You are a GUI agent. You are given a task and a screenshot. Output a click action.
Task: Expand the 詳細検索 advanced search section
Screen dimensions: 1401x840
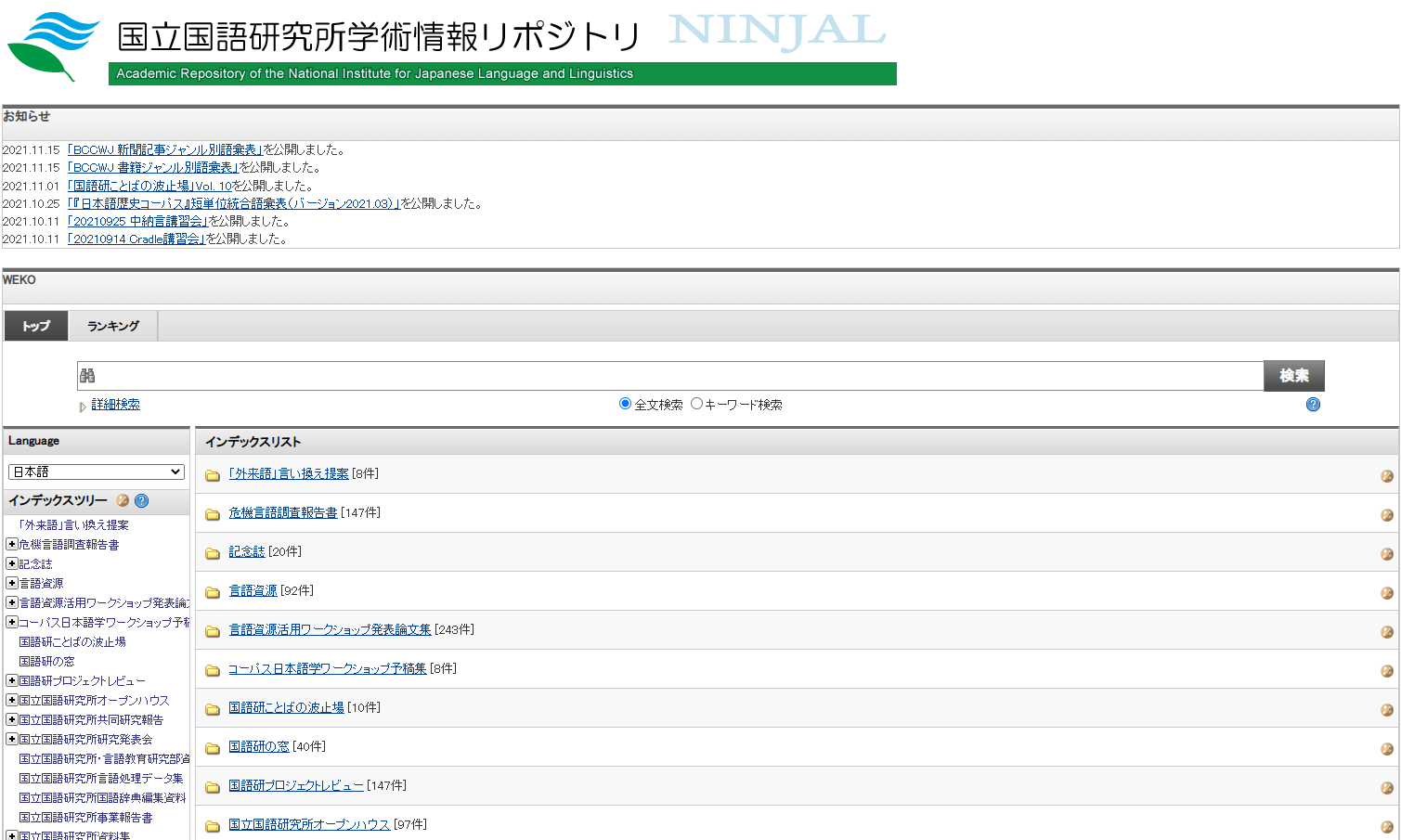(x=115, y=405)
